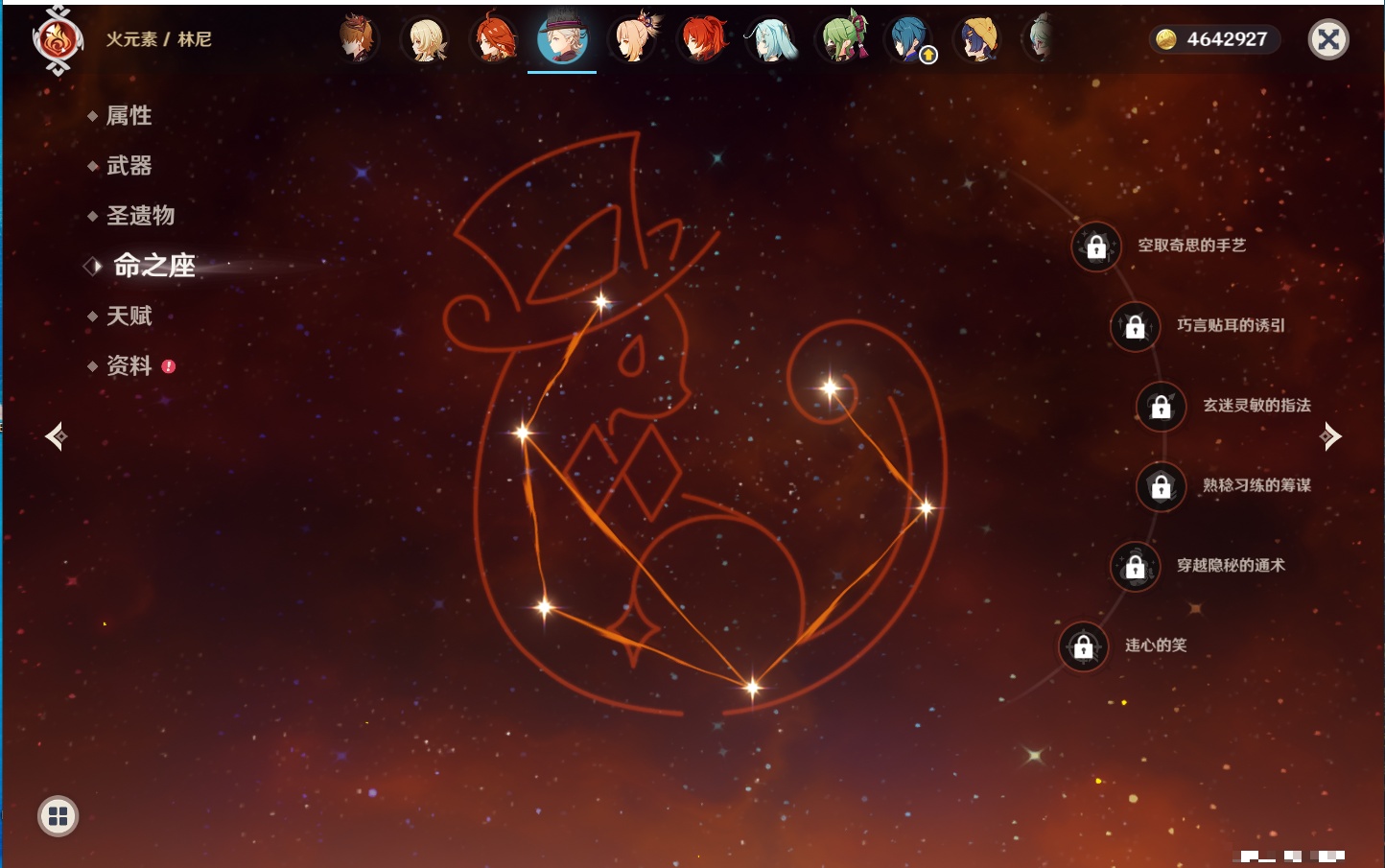Click the constellation name 穿越隐秘的通术

(x=1232, y=566)
